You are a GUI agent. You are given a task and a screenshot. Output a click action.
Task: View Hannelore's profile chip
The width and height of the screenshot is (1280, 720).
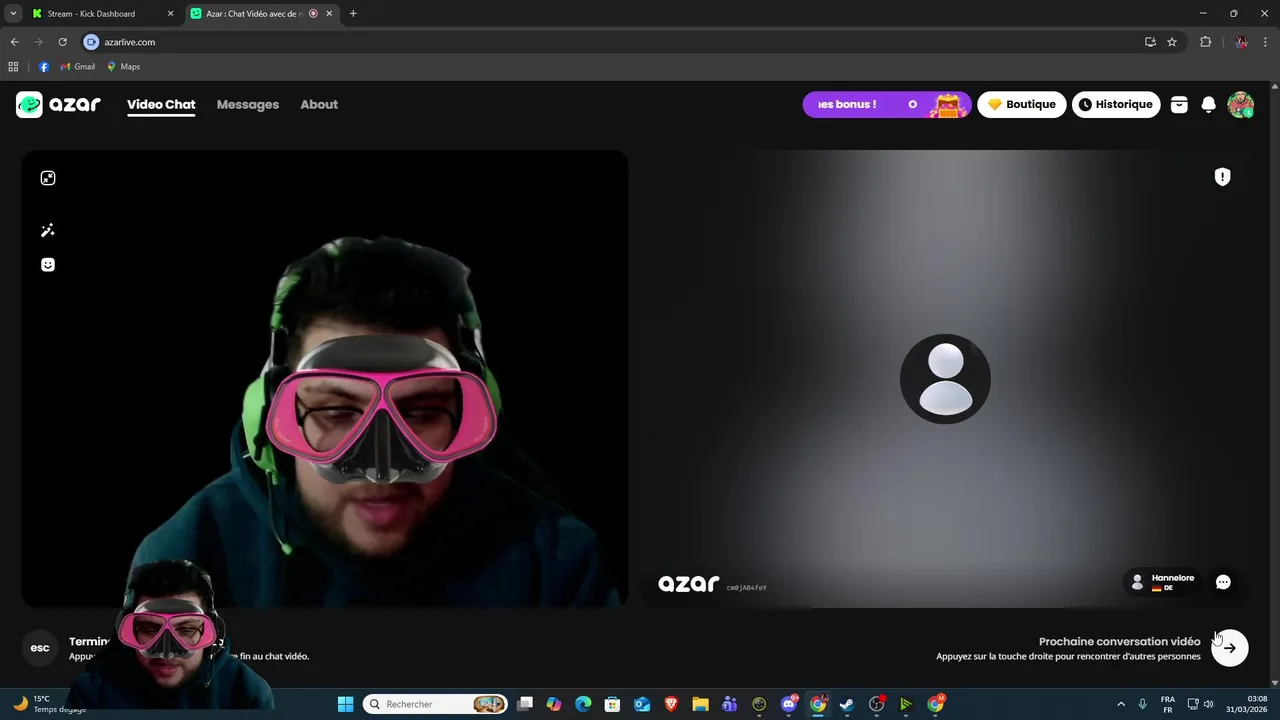point(1162,582)
